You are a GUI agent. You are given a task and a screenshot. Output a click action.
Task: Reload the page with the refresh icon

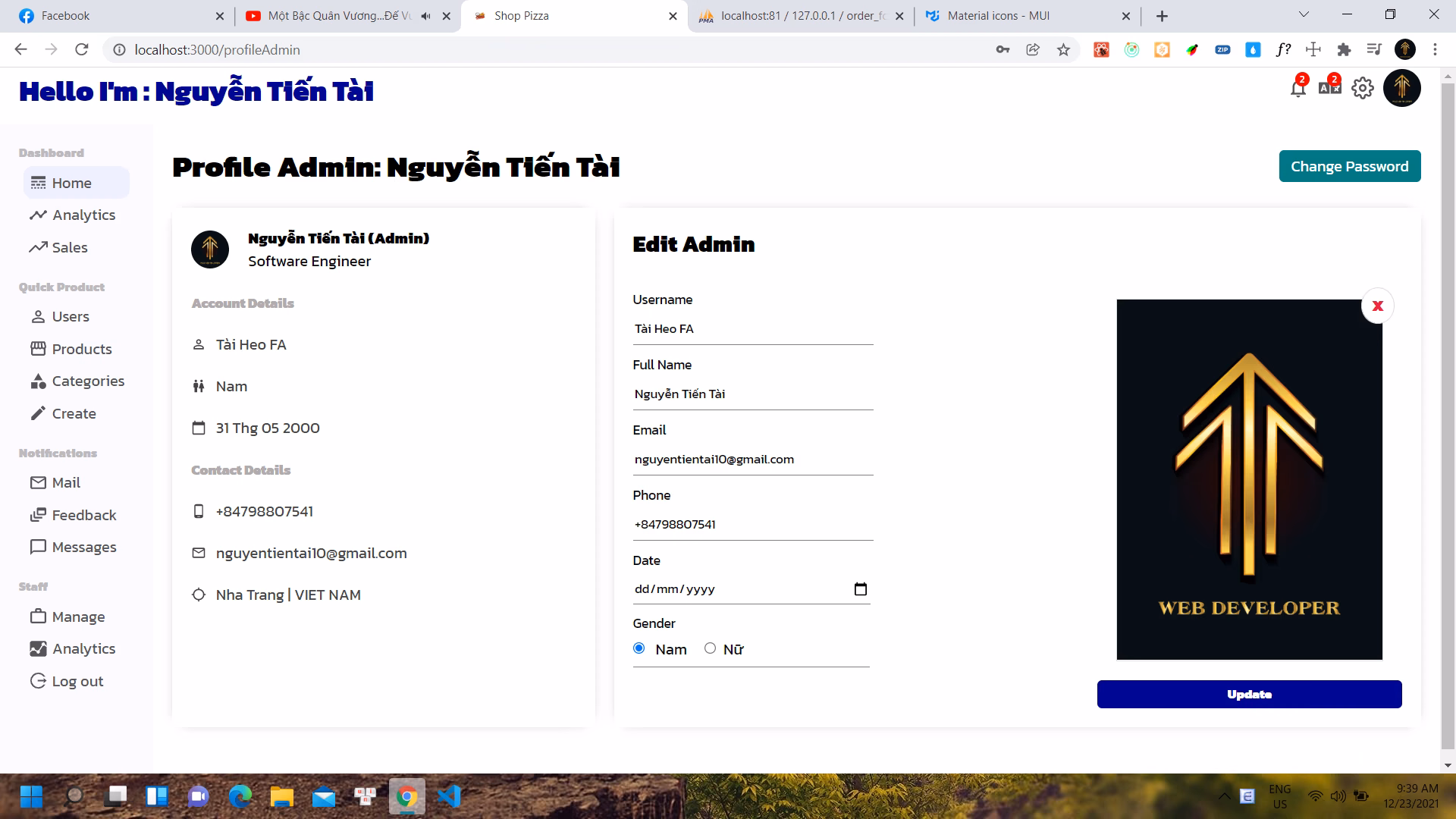82,50
